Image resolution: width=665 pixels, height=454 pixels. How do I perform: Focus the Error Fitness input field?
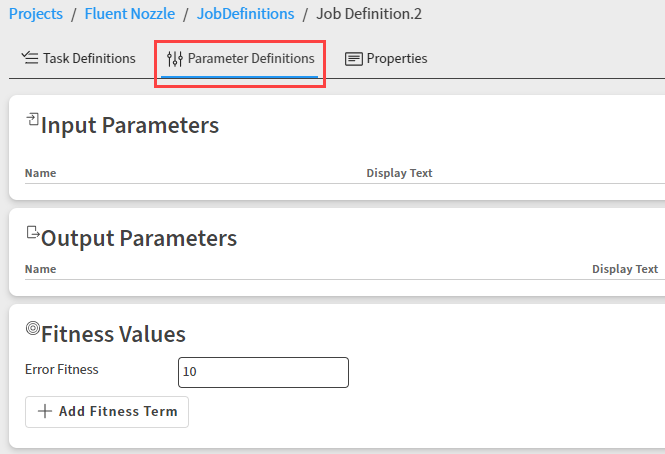point(263,372)
